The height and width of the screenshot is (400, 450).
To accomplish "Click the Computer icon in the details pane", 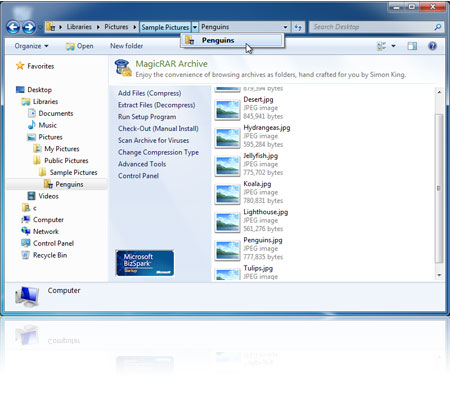I will 27,296.
